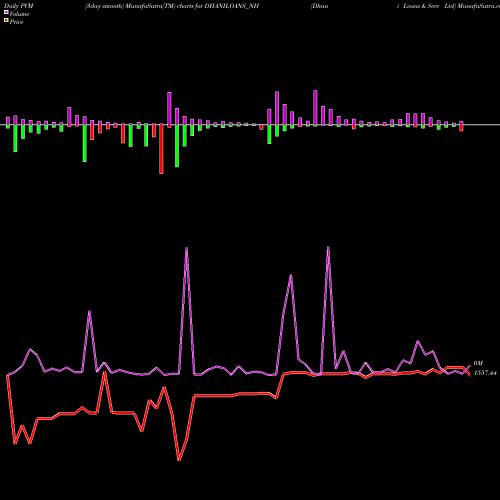500x500 pixels.
Task: Click the Volume legend swatch
Action: [x=6, y=13]
